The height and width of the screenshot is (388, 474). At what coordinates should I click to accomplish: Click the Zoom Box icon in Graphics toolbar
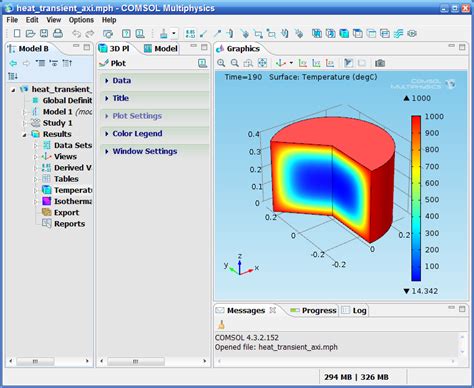coord(248,63)
